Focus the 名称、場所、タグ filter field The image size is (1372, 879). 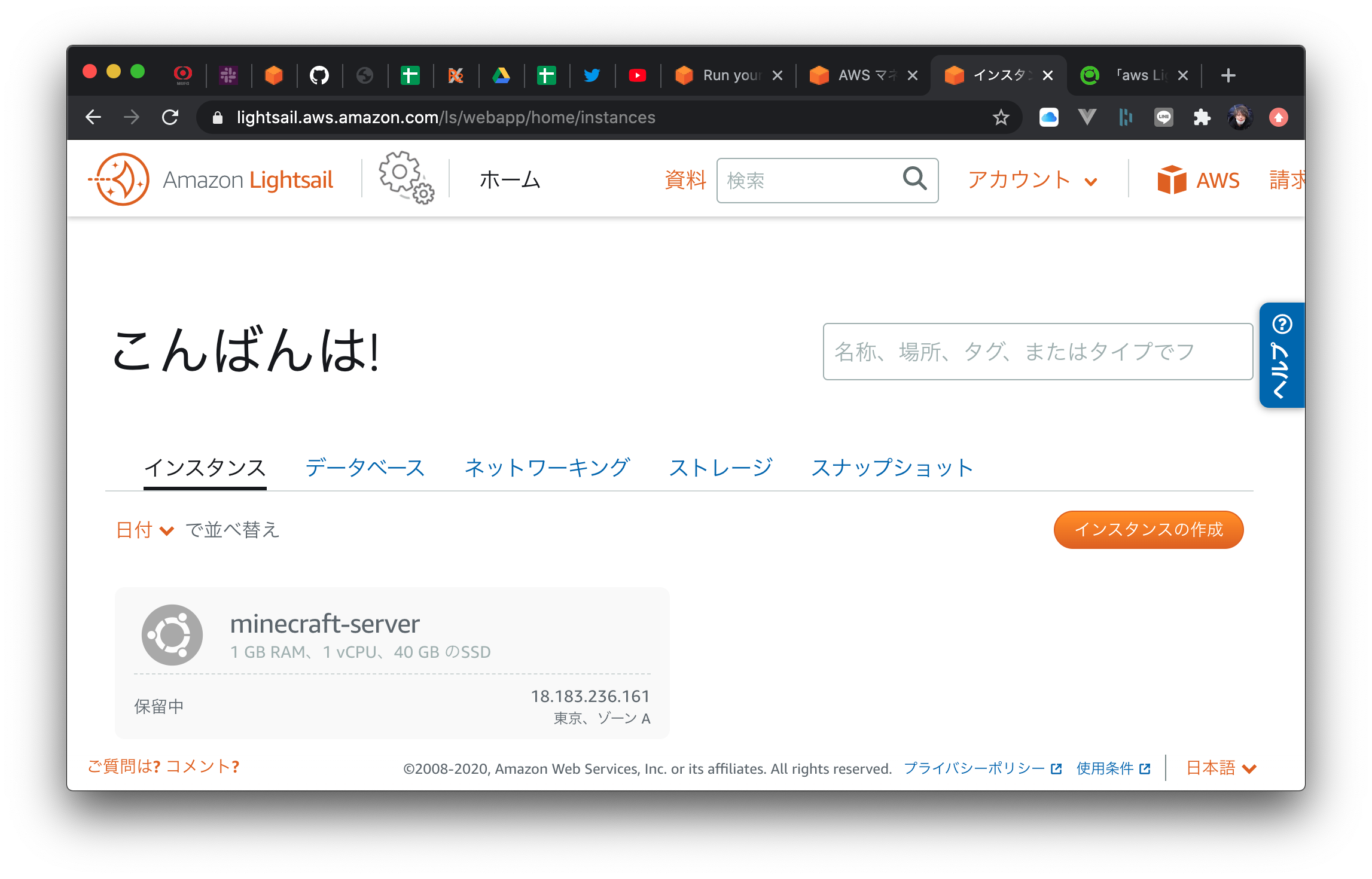1038,352
